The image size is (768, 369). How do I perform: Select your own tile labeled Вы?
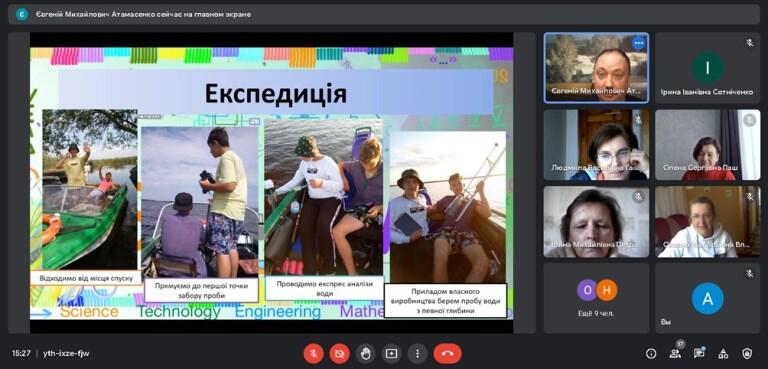(x=708, y=298)
